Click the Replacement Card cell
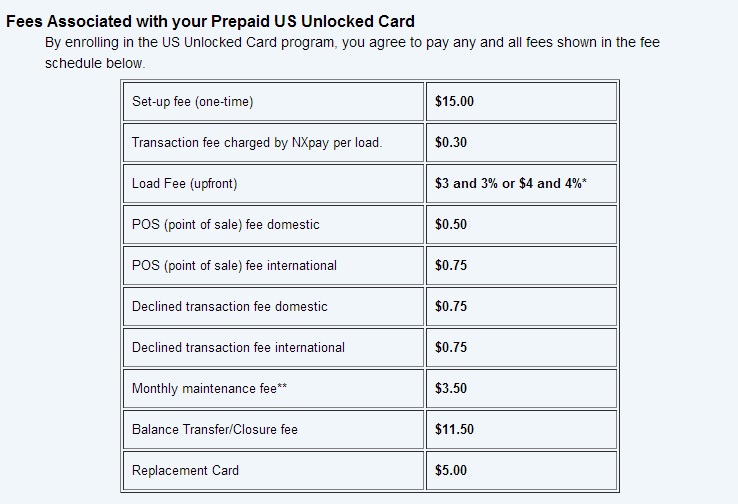Image resolution: width=738 pixels, height=504 pixels. click(x=186, y=471)
